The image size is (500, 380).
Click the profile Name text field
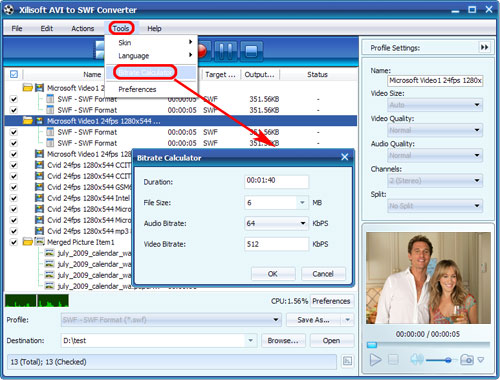[x=435, y=80]
